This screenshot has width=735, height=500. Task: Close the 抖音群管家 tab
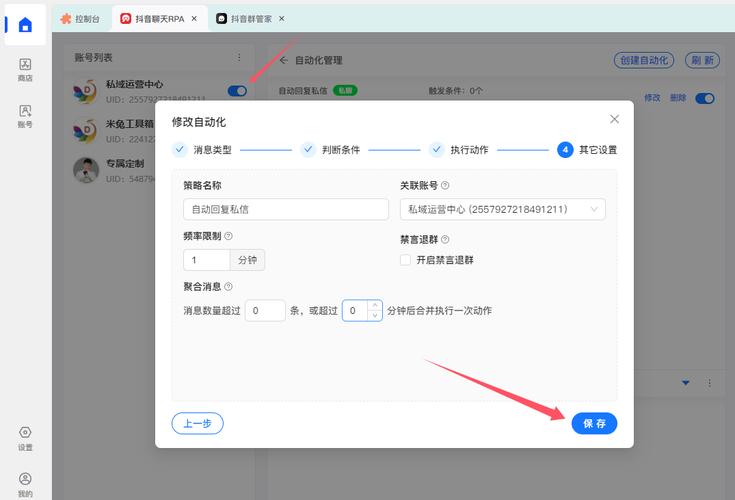tap(282, 19)
